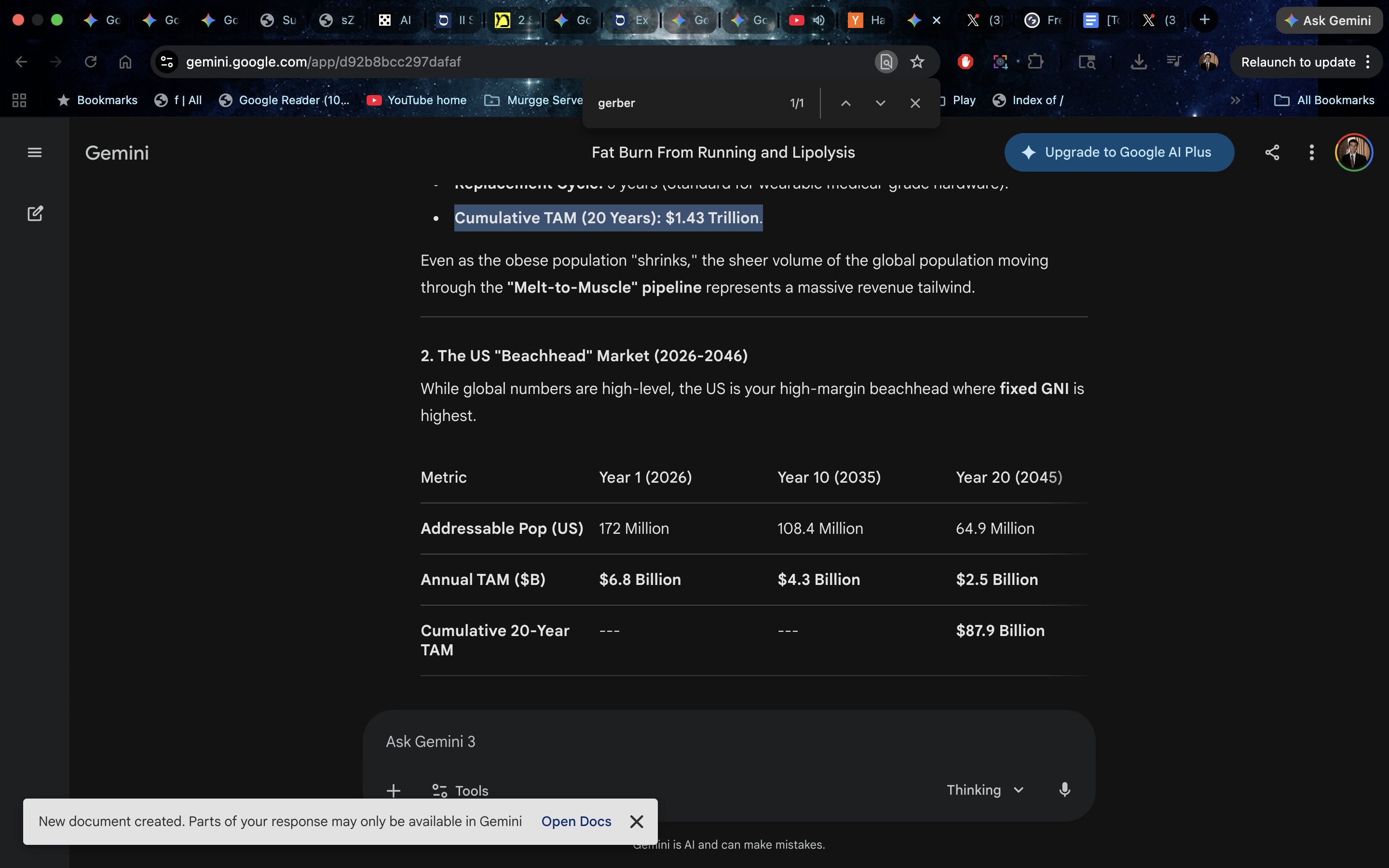Click the Open Docs link
The image size is (1389, 868).
pos(576,822)
